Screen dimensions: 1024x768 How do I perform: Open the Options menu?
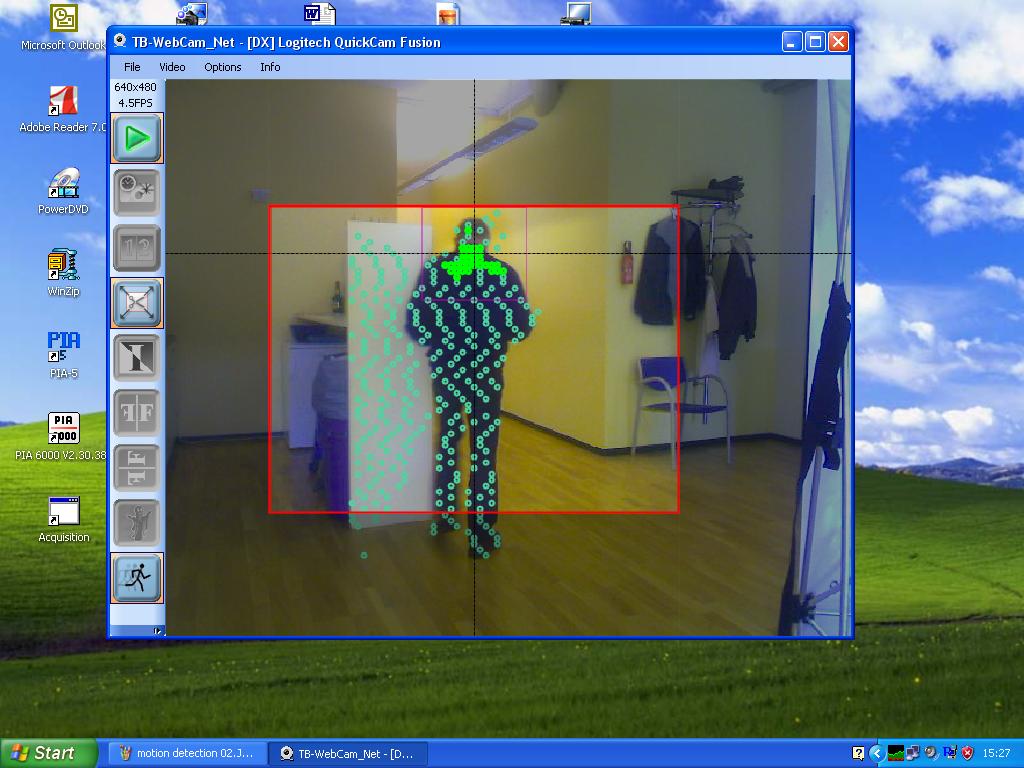pyautogui.click(x=223, y=67)
